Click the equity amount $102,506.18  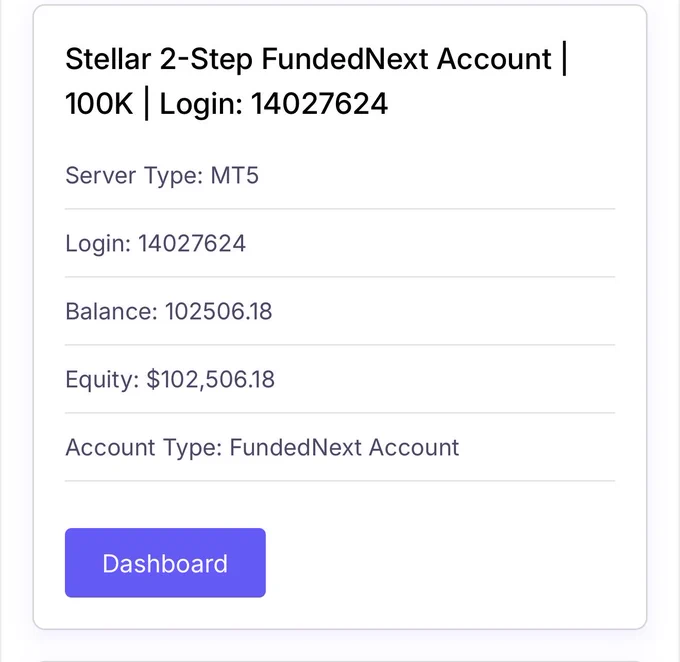click(x=210, y=380)
